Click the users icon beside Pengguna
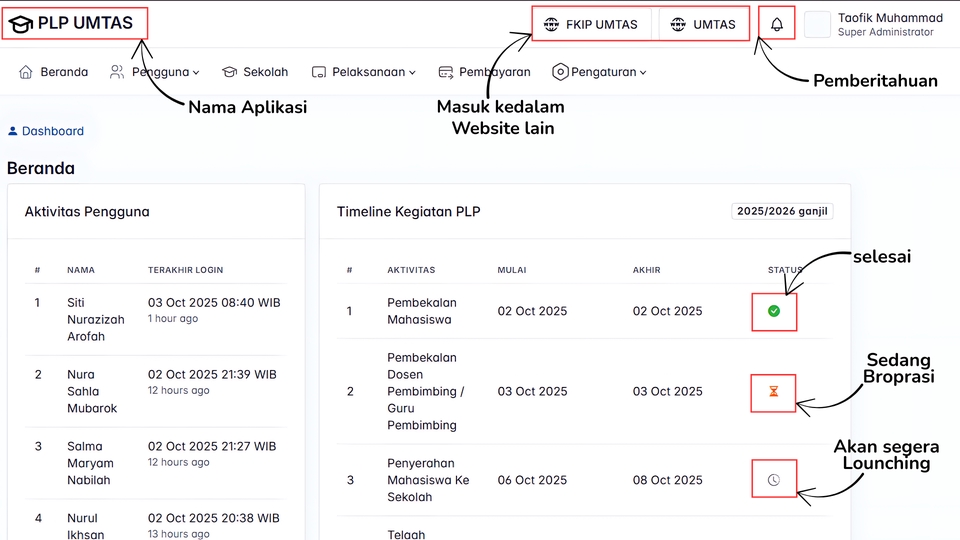 116,72
